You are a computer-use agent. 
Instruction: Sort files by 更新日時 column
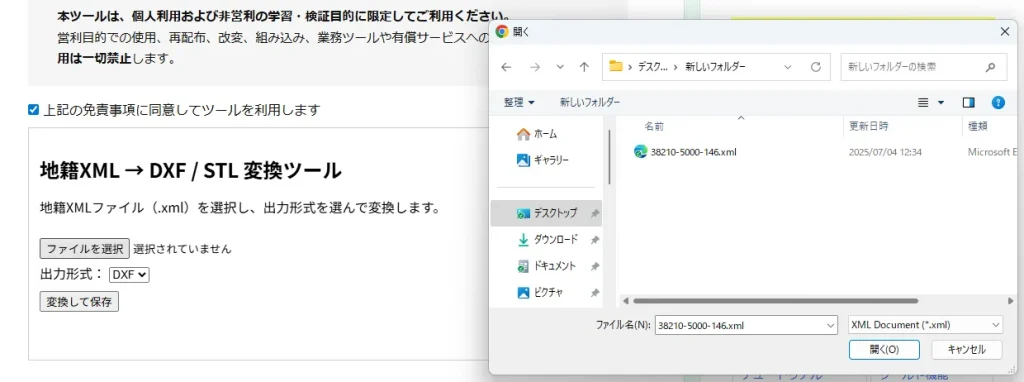[x=869, y=126]
